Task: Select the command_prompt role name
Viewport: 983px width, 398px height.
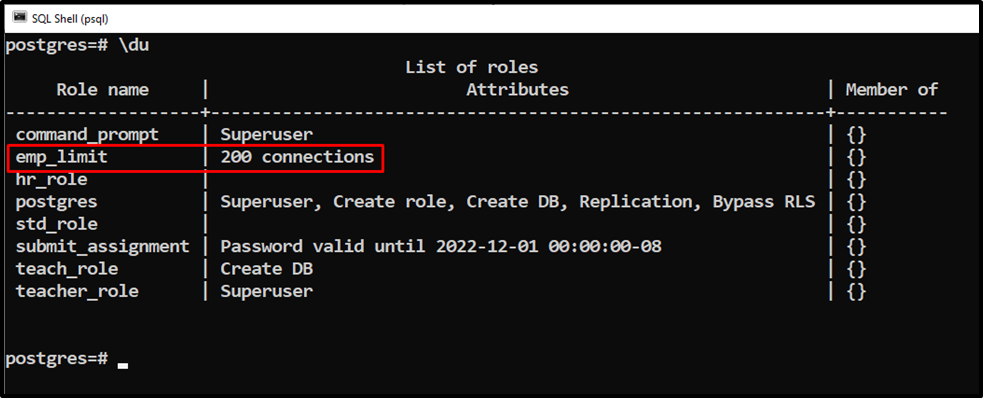Action: click(x=87, y=134)
